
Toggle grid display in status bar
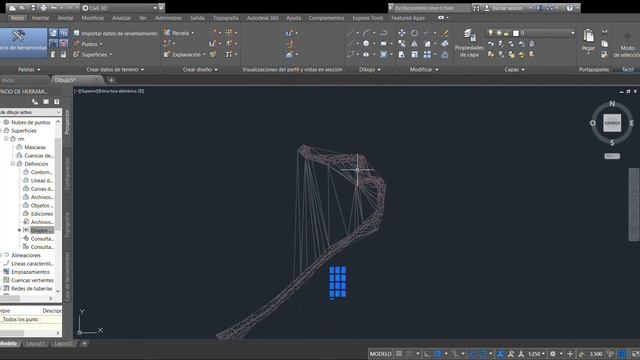click(x=399, y=354)
